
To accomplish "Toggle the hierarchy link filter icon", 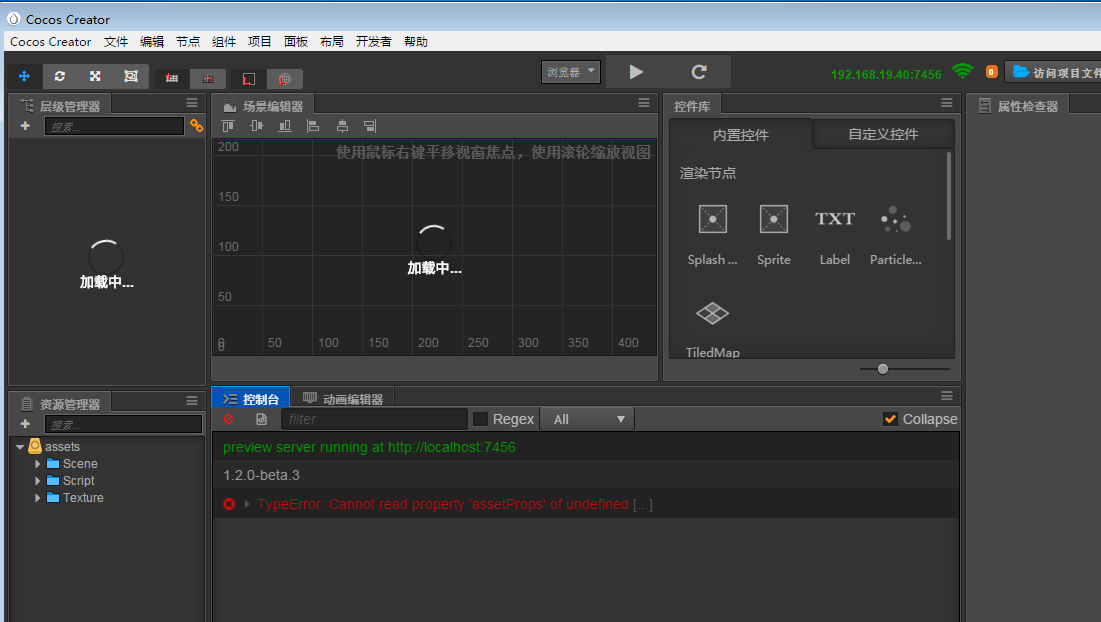I will point(197,126).
